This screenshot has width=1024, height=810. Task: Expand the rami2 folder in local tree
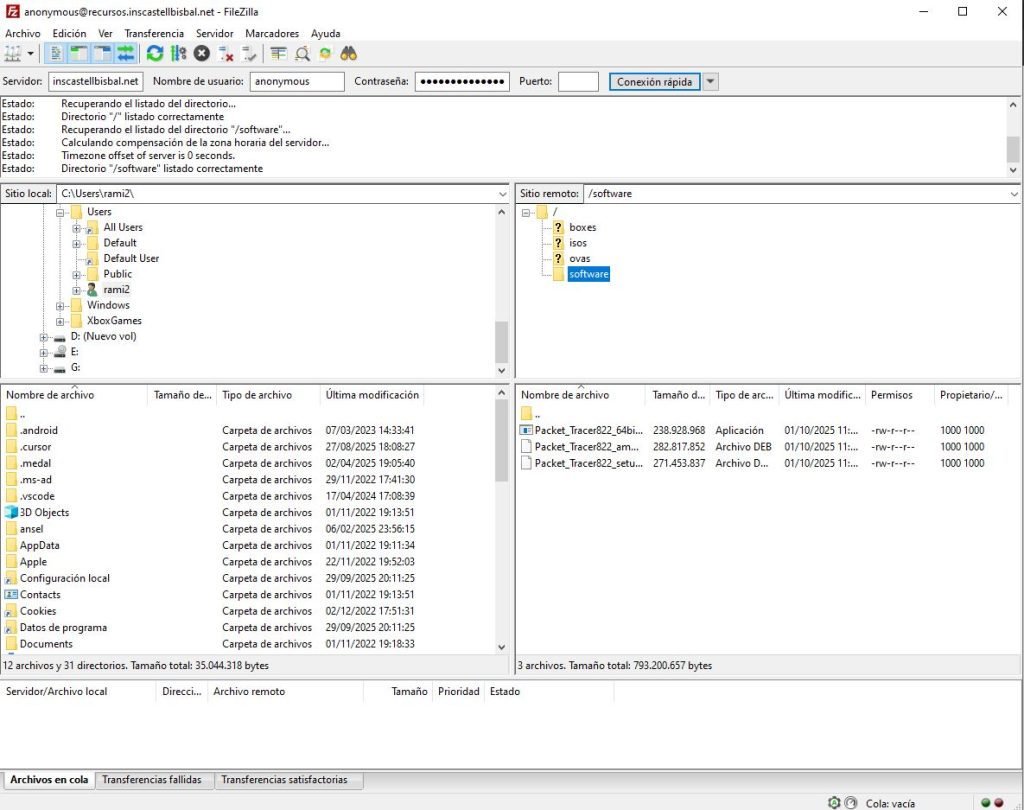pos(77,290)
